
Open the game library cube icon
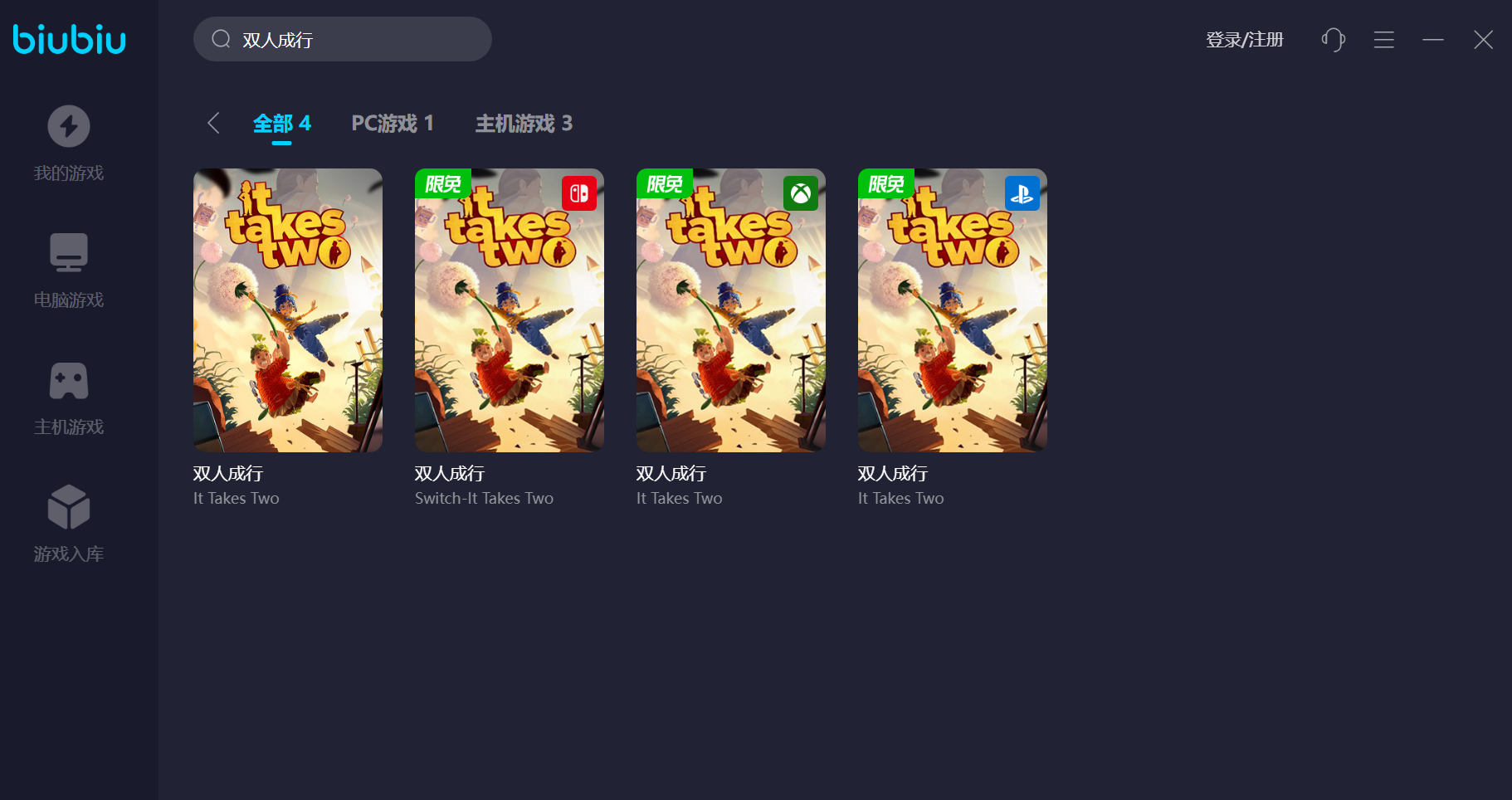click(x=69, y=507)
